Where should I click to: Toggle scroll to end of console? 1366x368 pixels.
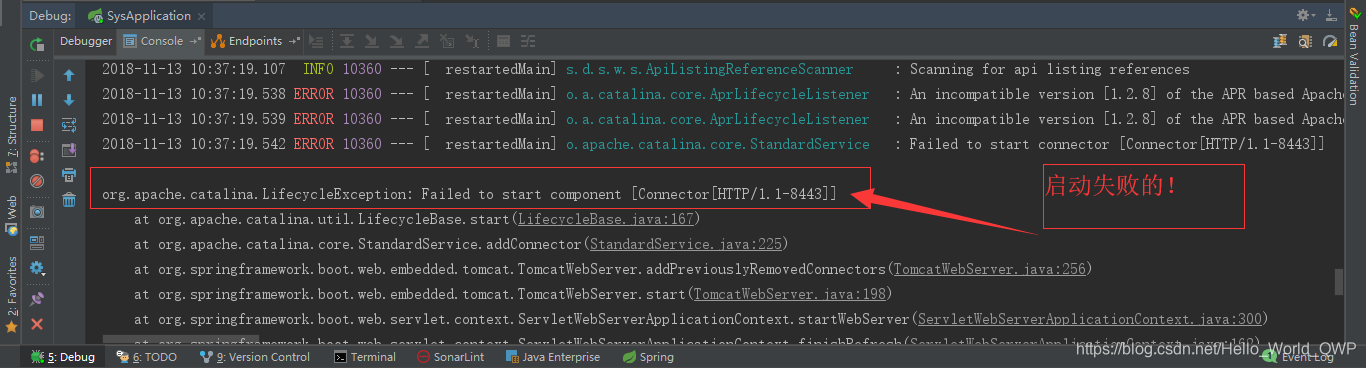pos(69,150)
